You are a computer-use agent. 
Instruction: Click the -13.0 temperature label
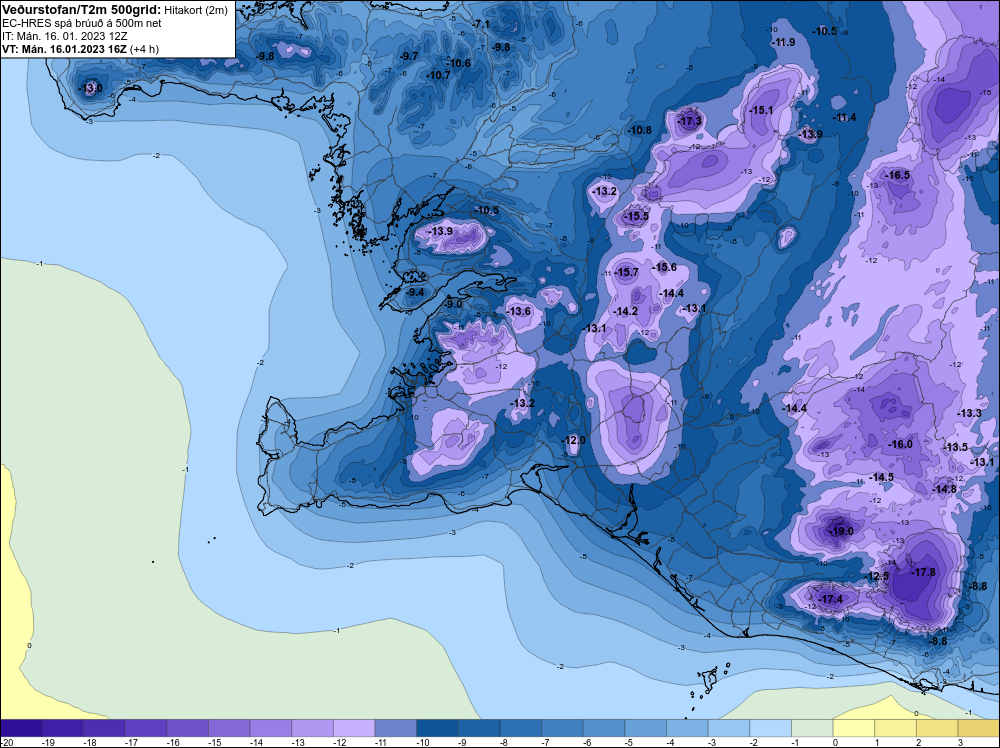(90, 88)
